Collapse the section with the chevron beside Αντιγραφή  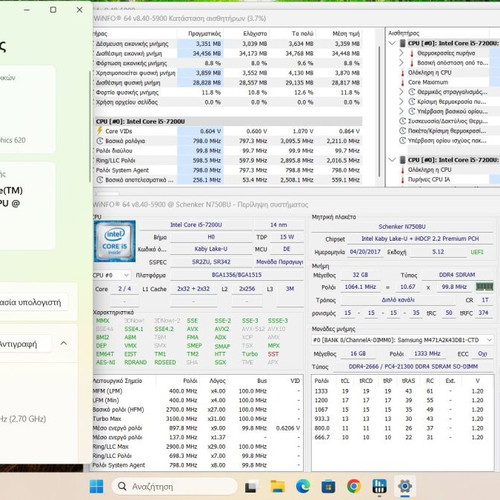(64, 343)
